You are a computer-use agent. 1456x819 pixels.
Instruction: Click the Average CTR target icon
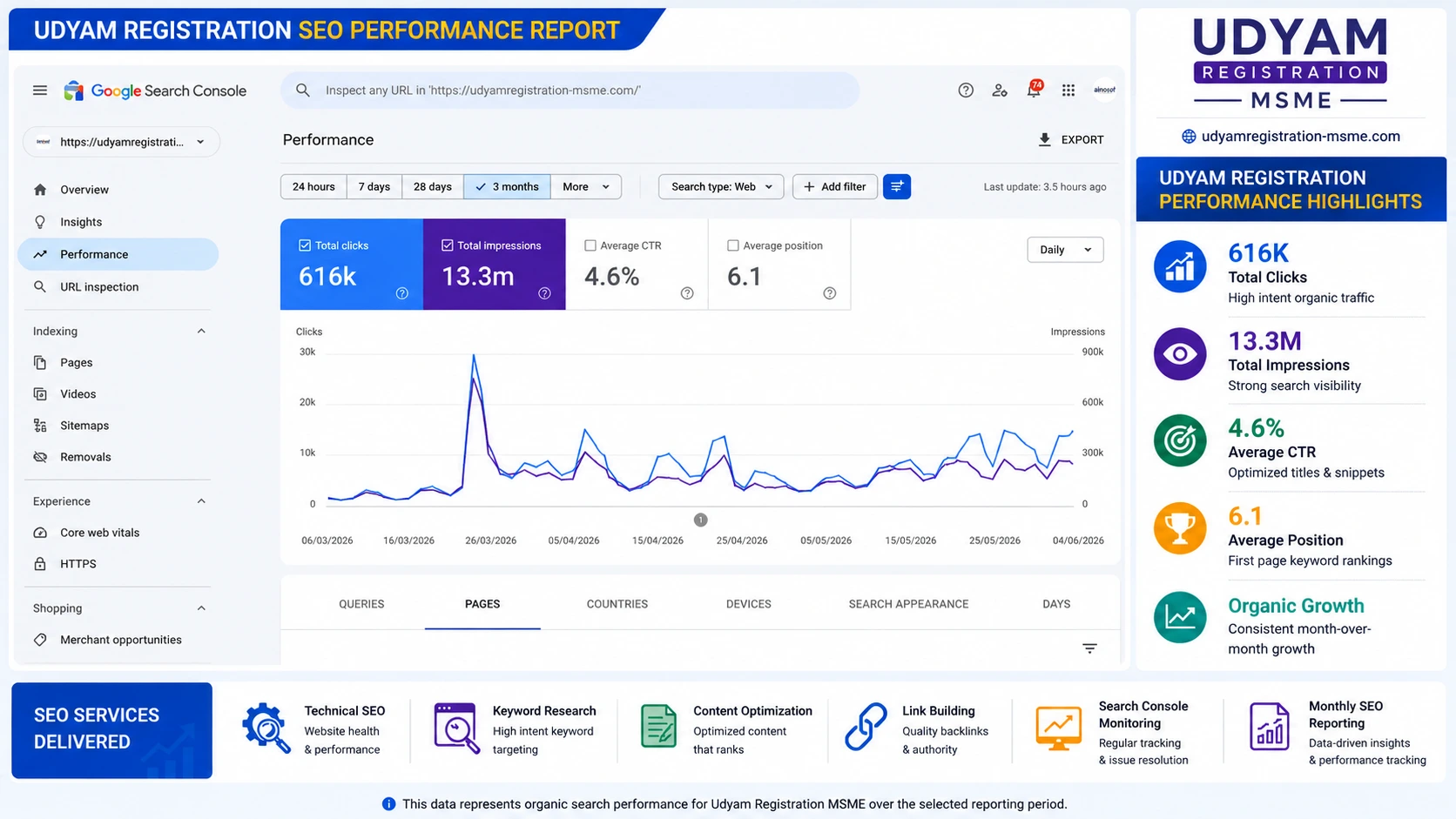(x=1180, y=441)
